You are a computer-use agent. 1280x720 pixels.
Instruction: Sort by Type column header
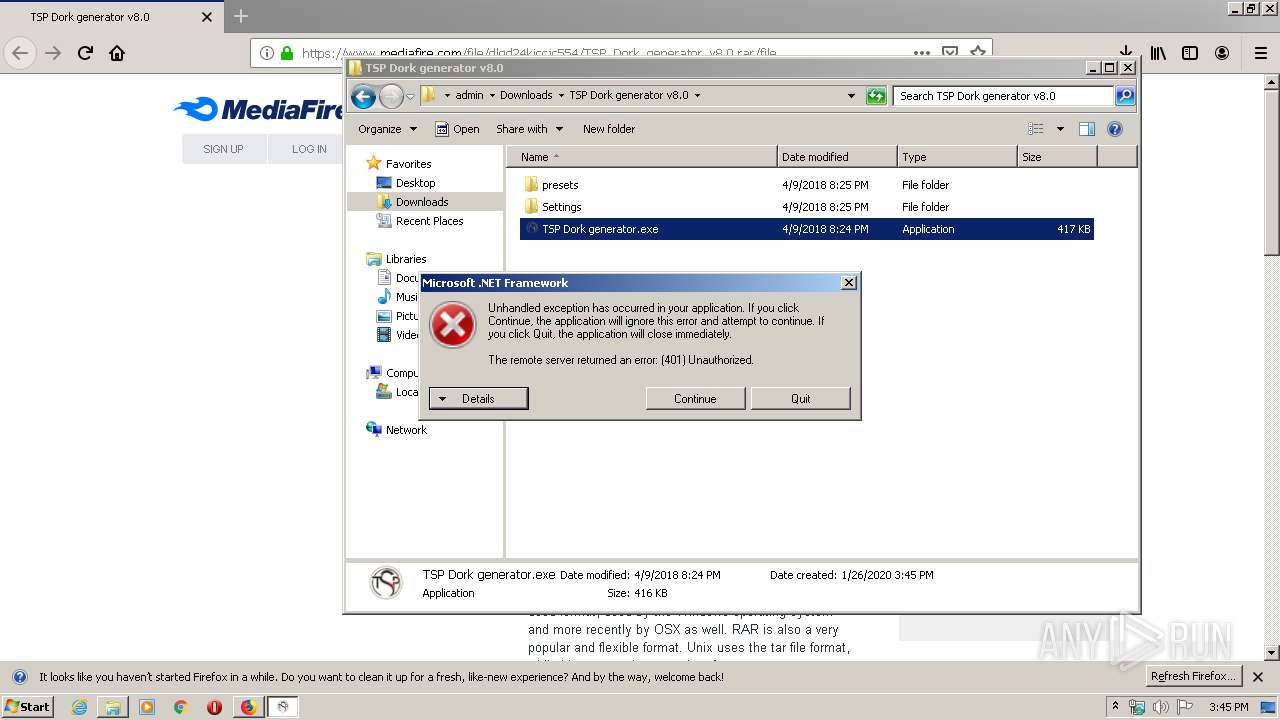tap(957, 157)
